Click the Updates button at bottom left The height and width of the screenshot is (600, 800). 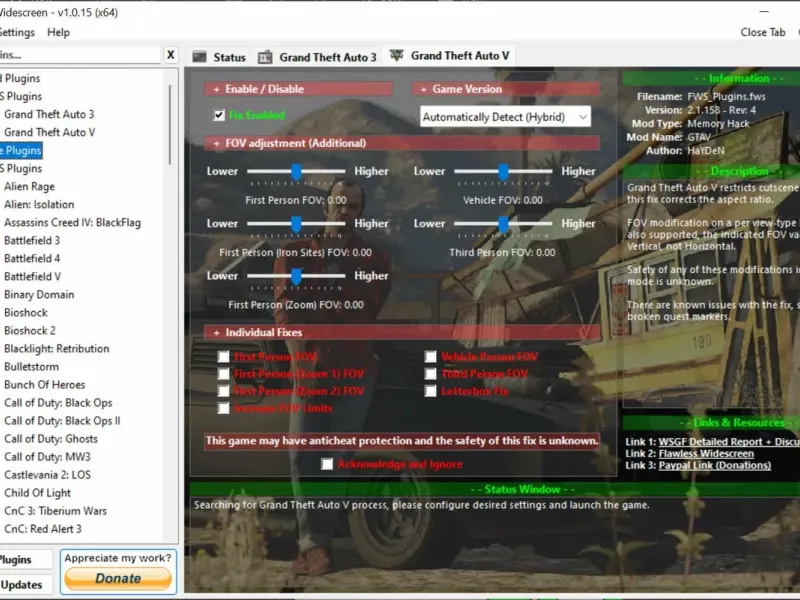pos(24,585)
